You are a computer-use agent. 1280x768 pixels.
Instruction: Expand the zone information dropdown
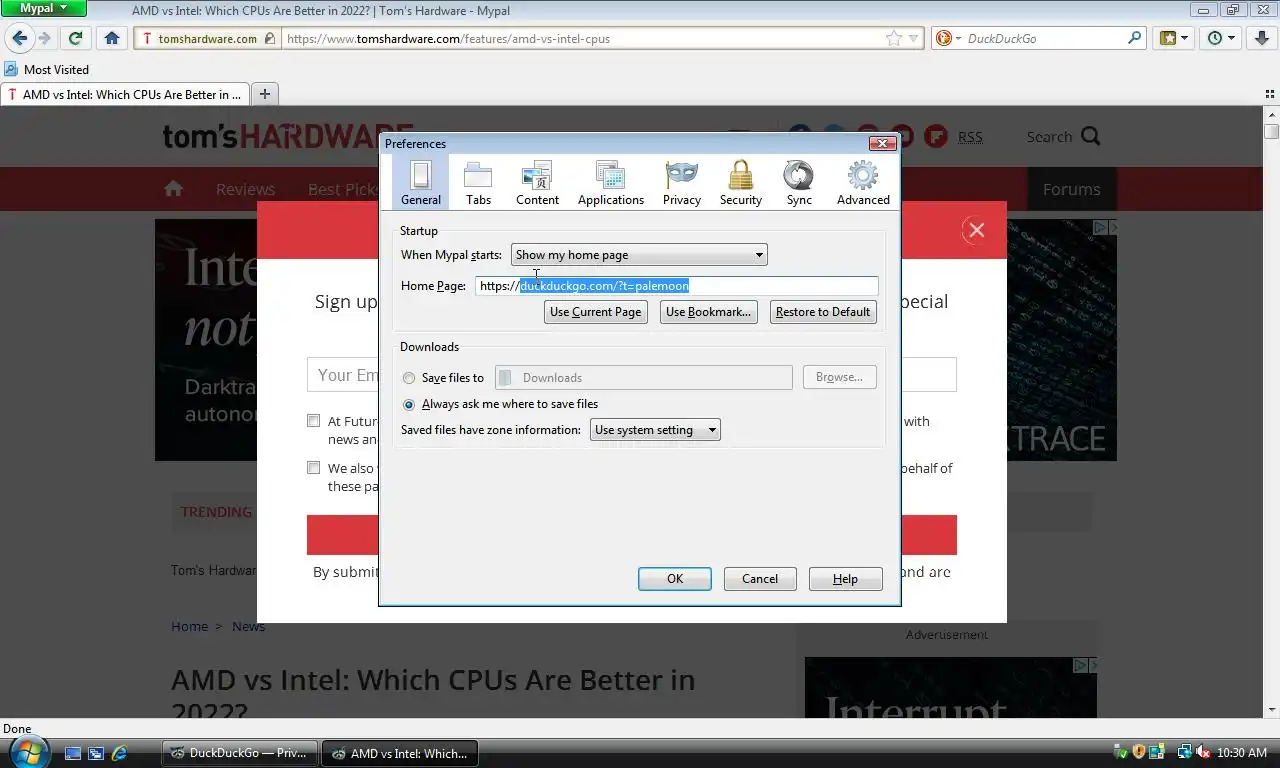[655, 430]
